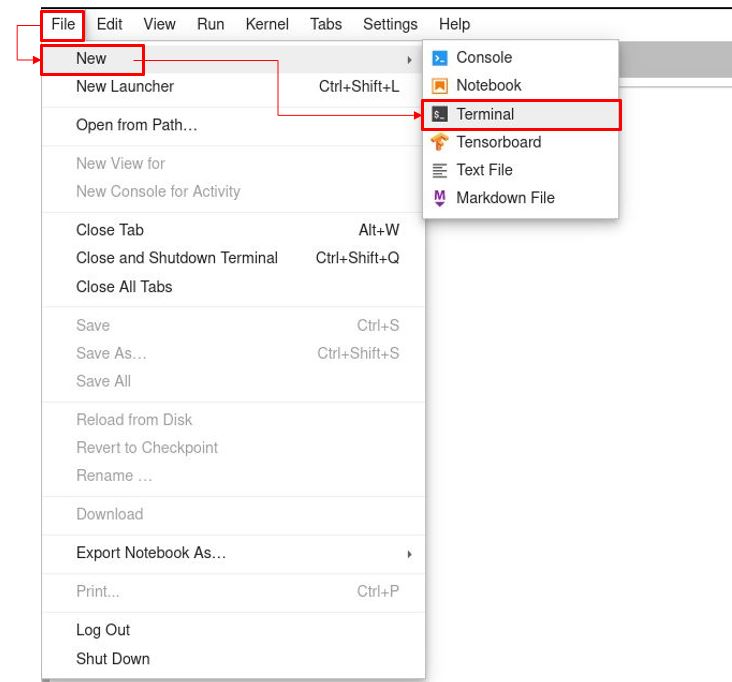The height and width of the screenshot is (682, 732).
Task: Click the Console icon in submenu
Action: [x=439, y=58]
